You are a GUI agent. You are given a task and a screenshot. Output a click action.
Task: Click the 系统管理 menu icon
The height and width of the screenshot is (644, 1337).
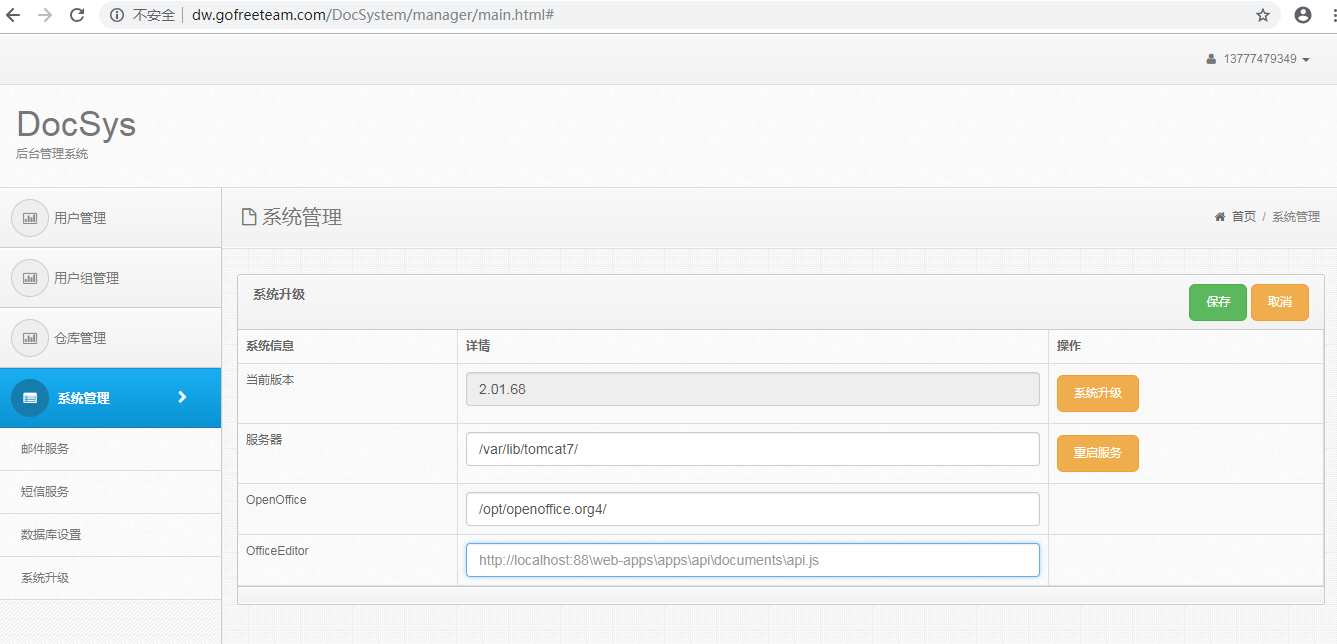(30, 397)
